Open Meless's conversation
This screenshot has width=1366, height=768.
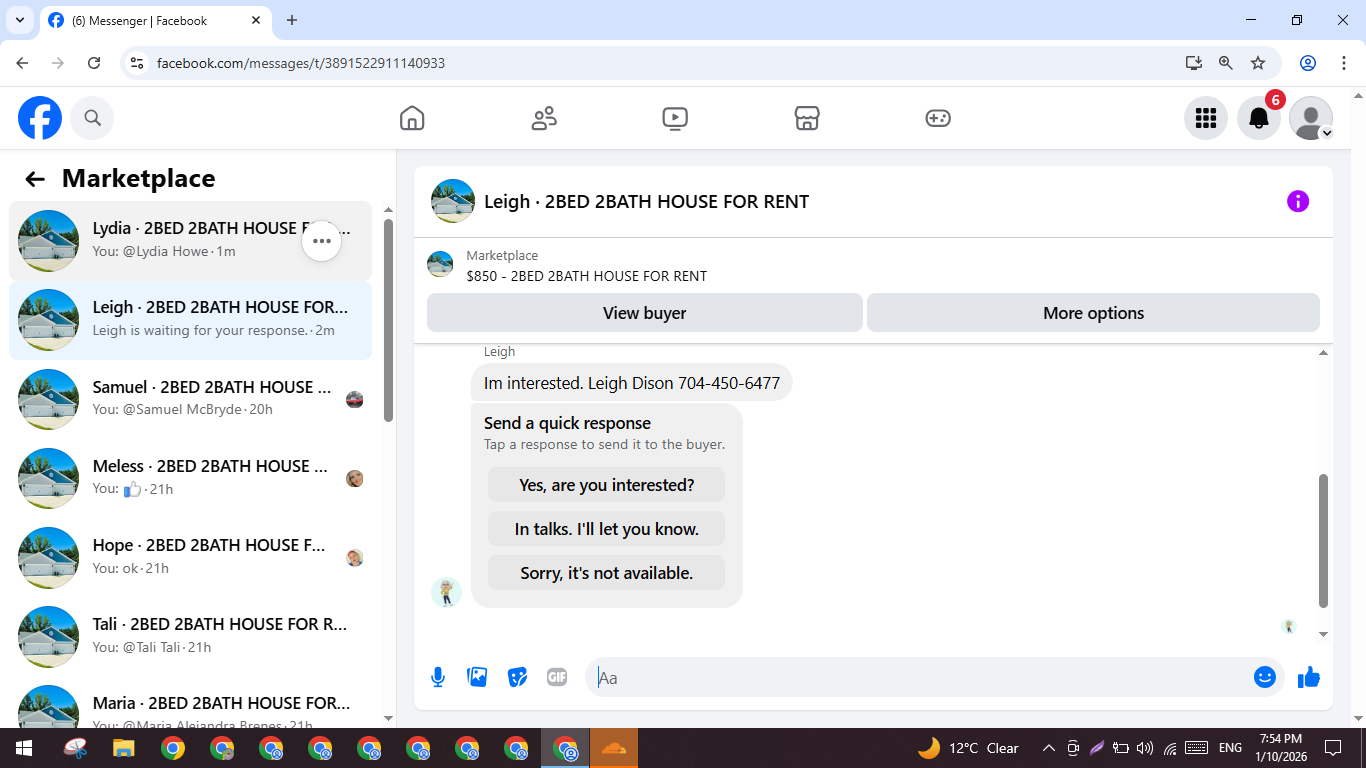[x=190, y=478]
